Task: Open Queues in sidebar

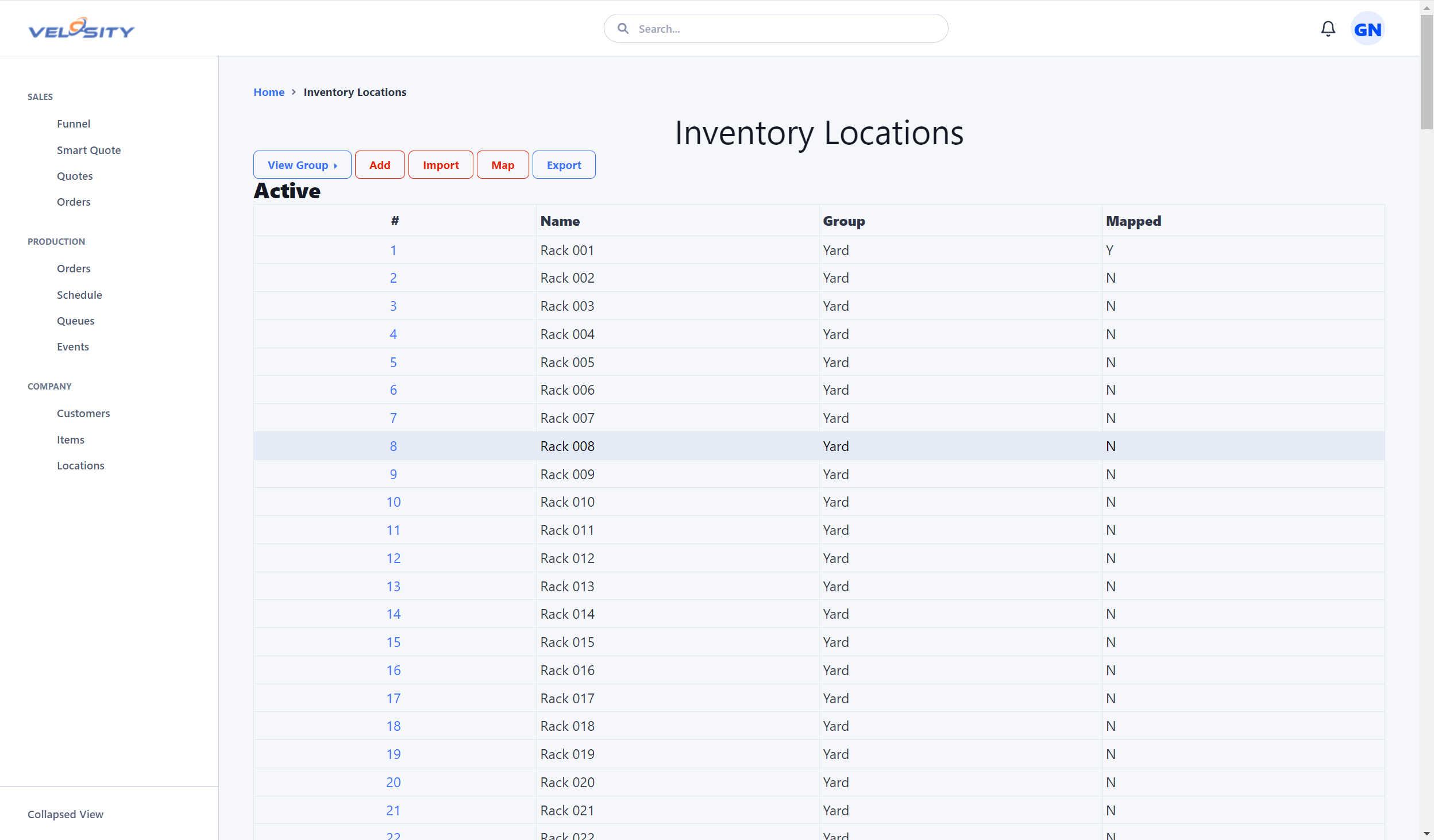Action: (x=75, y=321)
